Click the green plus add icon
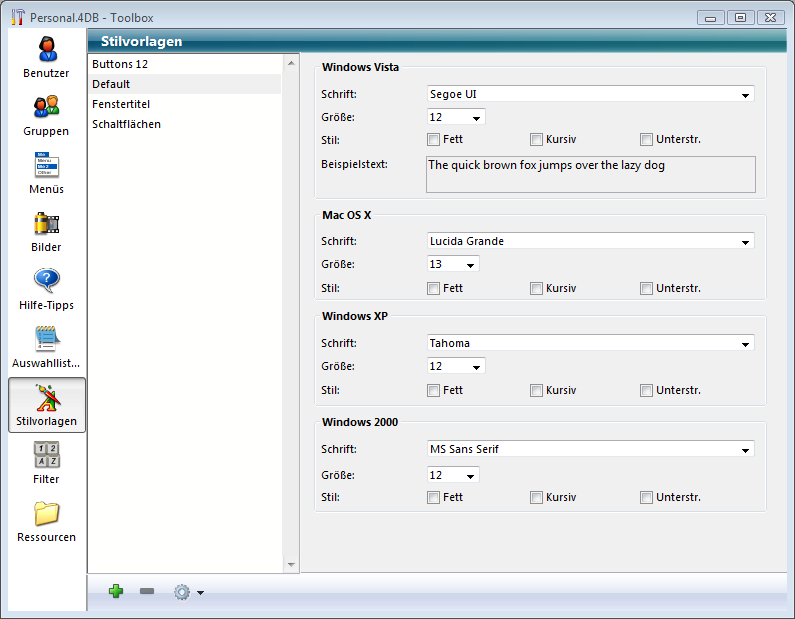The image size is (795, 619). (x=116, y=592)
